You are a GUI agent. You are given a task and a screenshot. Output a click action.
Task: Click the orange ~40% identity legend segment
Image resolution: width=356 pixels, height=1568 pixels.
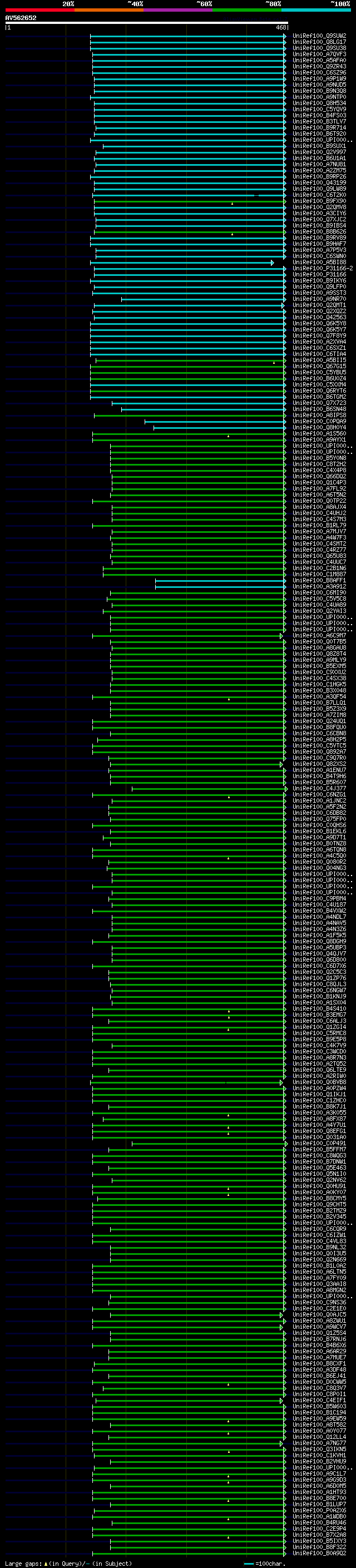[x=109, y=10]
